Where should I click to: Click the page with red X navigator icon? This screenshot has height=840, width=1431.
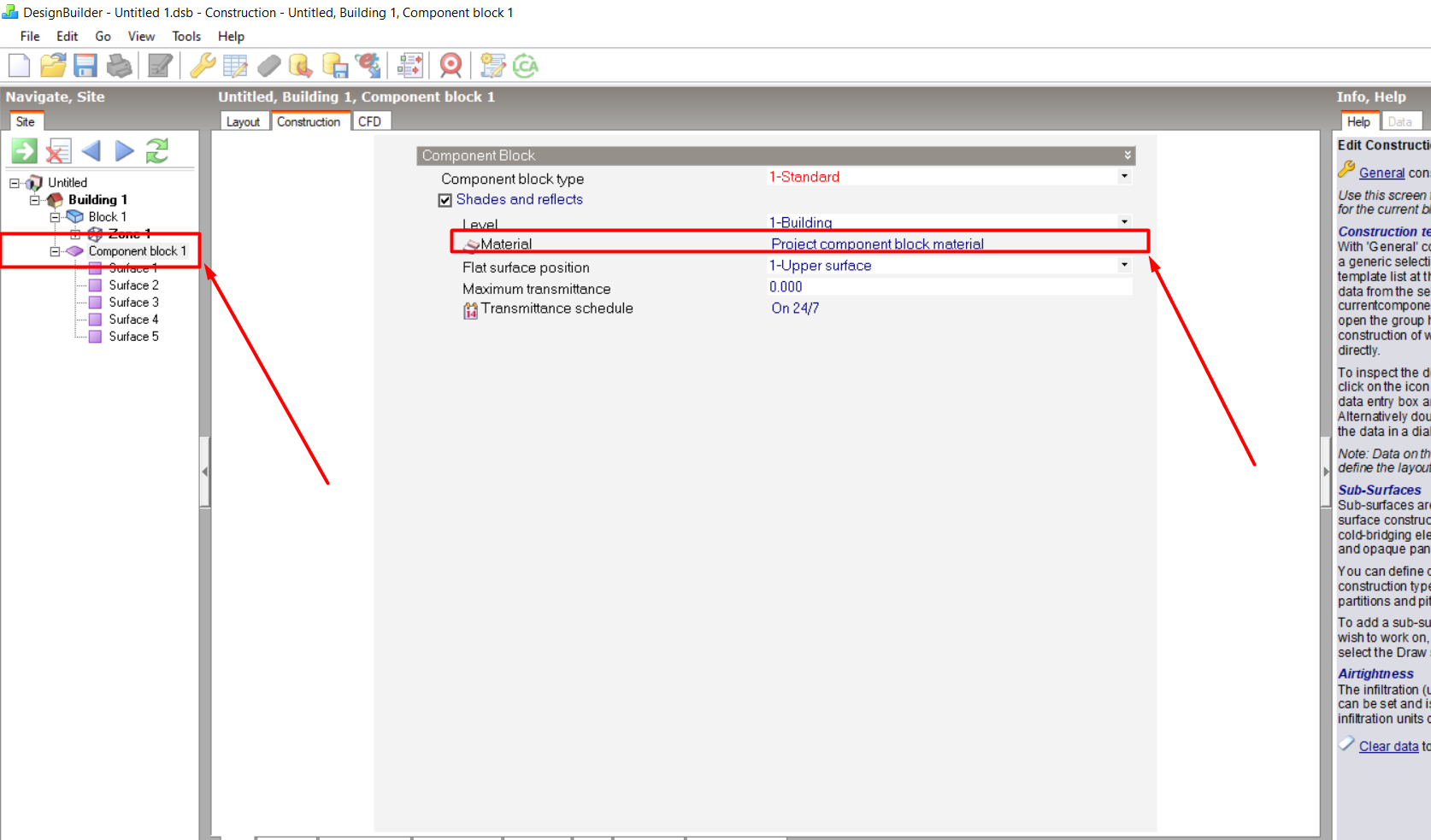(x=58, y=151)
